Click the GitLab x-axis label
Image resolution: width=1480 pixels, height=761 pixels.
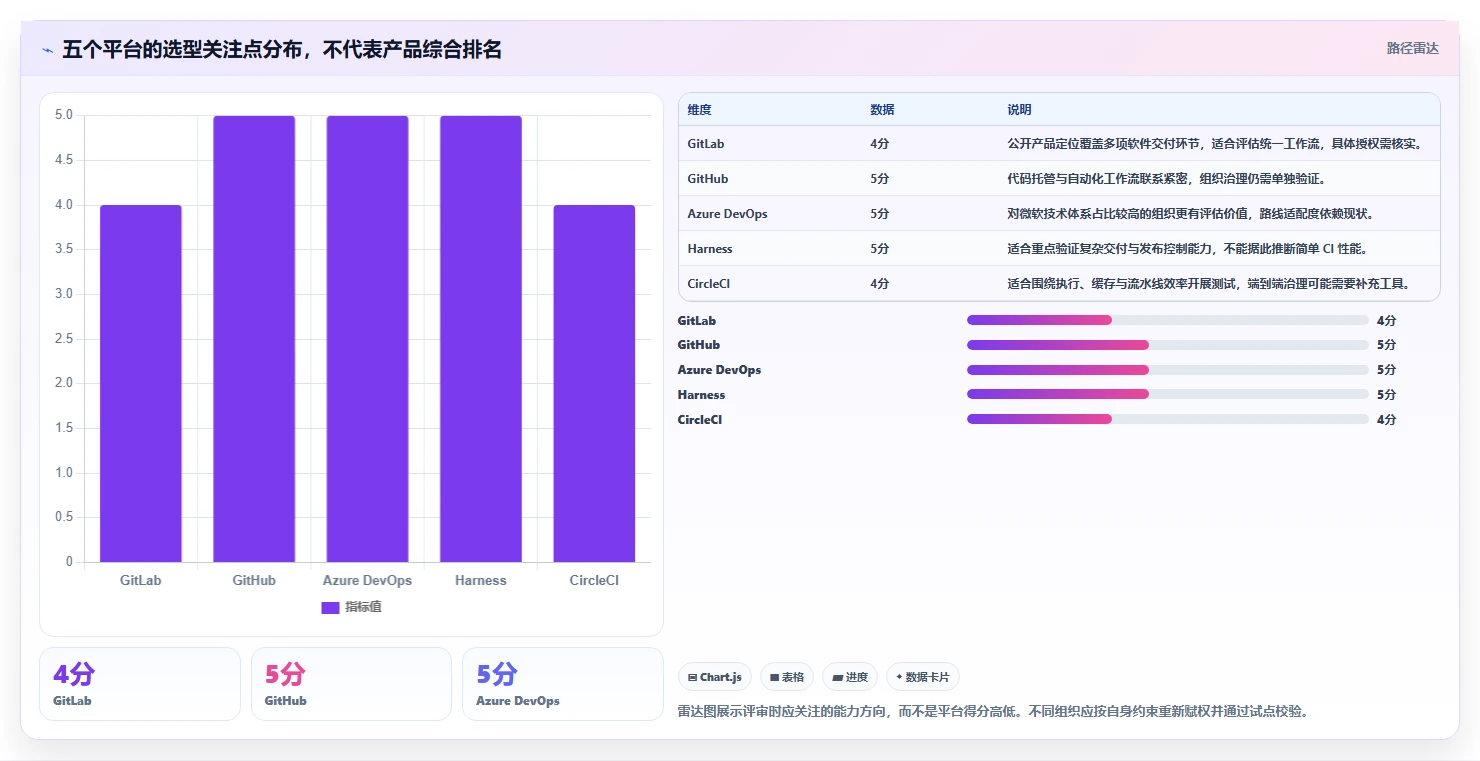tap(141, 580)
